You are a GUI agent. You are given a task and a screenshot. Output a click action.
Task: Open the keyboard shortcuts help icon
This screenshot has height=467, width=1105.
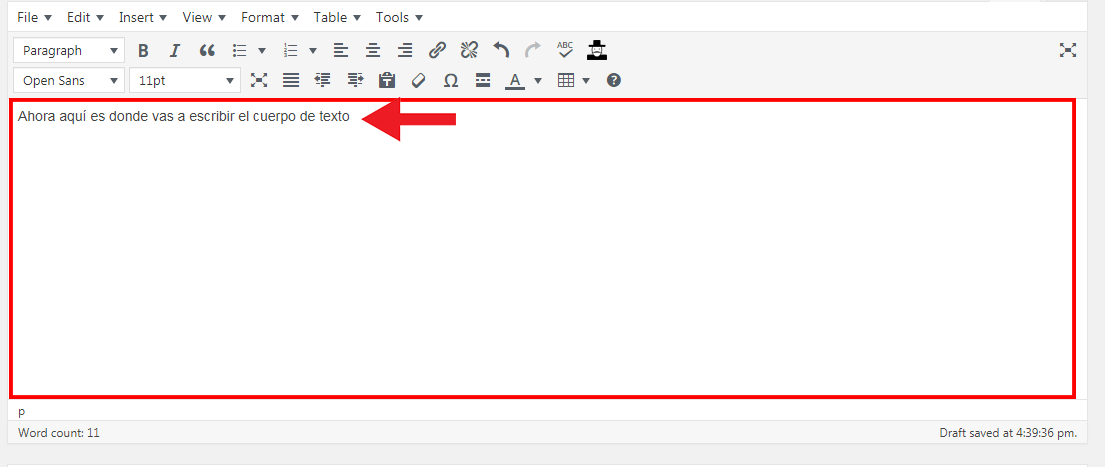[614, 80]
